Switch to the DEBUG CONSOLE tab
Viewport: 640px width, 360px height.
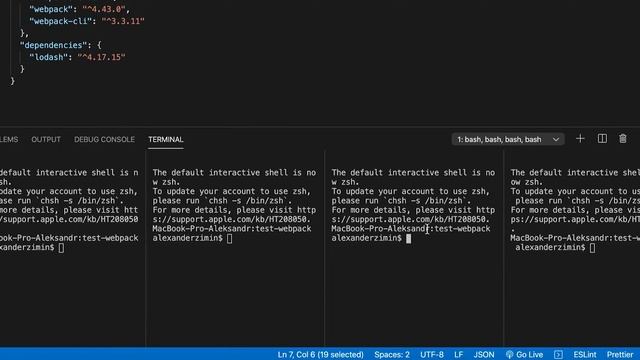pyautogui.click(x=104, y=140)
